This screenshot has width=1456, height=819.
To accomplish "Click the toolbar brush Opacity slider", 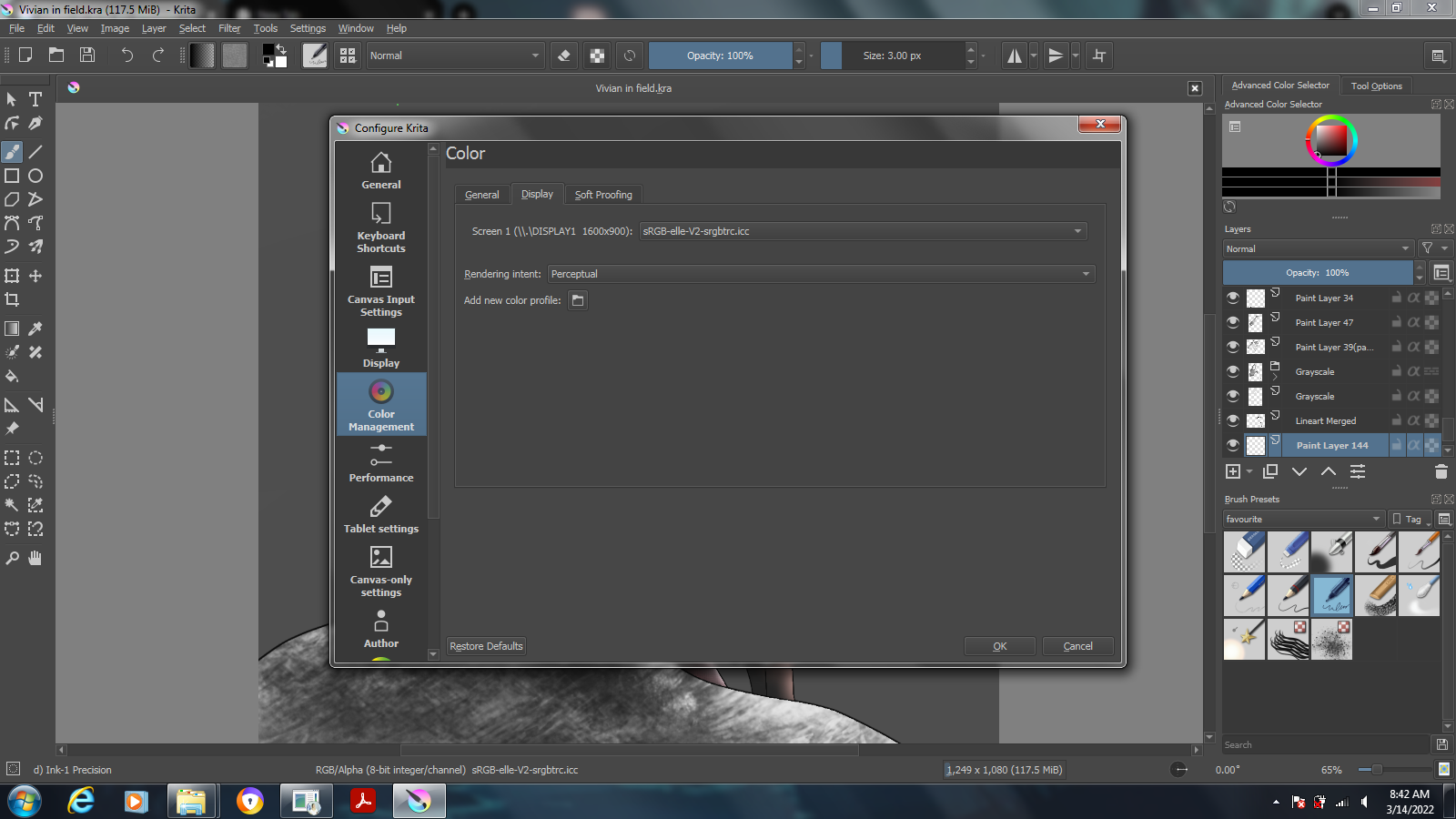I will click(x=720, y=56).
